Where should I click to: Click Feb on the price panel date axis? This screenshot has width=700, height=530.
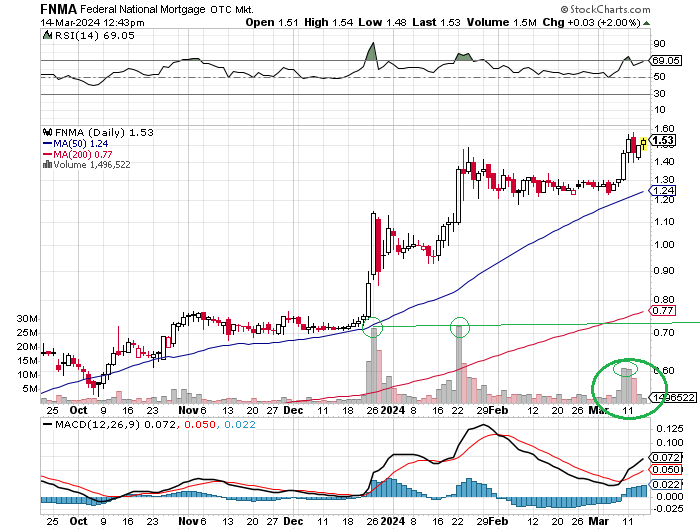(x=498, y=410)
